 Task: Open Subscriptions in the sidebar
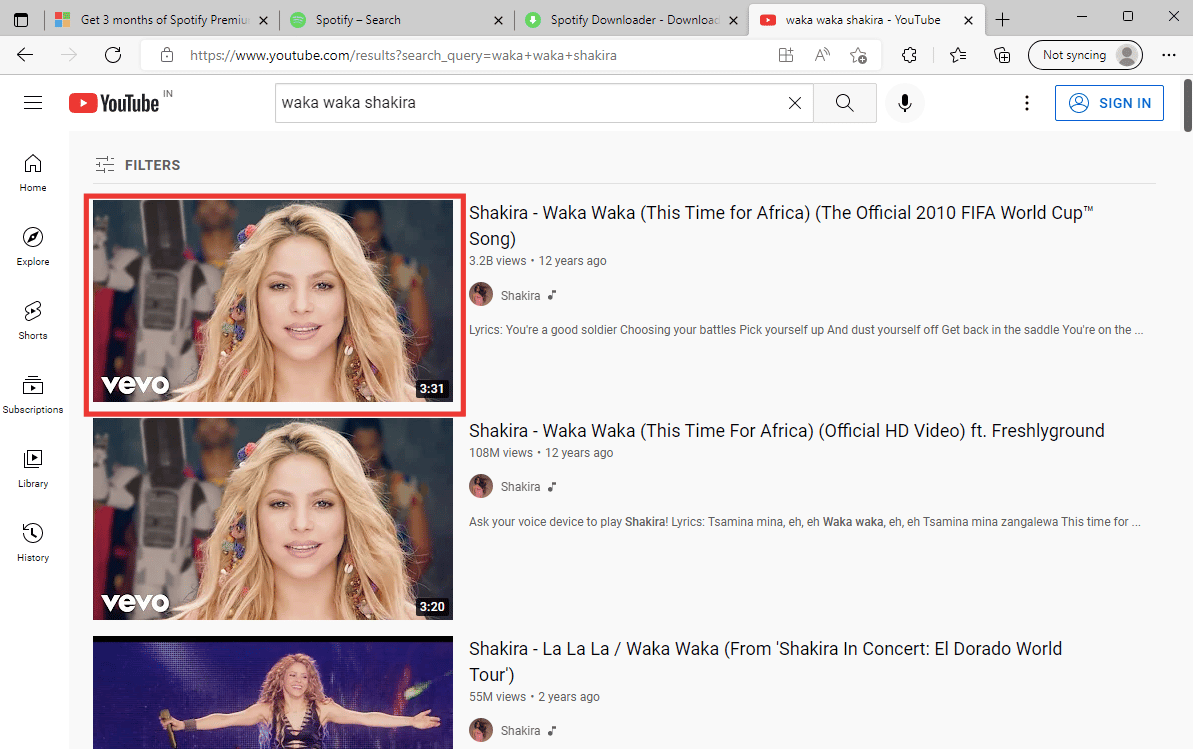[x=33, y=394]
